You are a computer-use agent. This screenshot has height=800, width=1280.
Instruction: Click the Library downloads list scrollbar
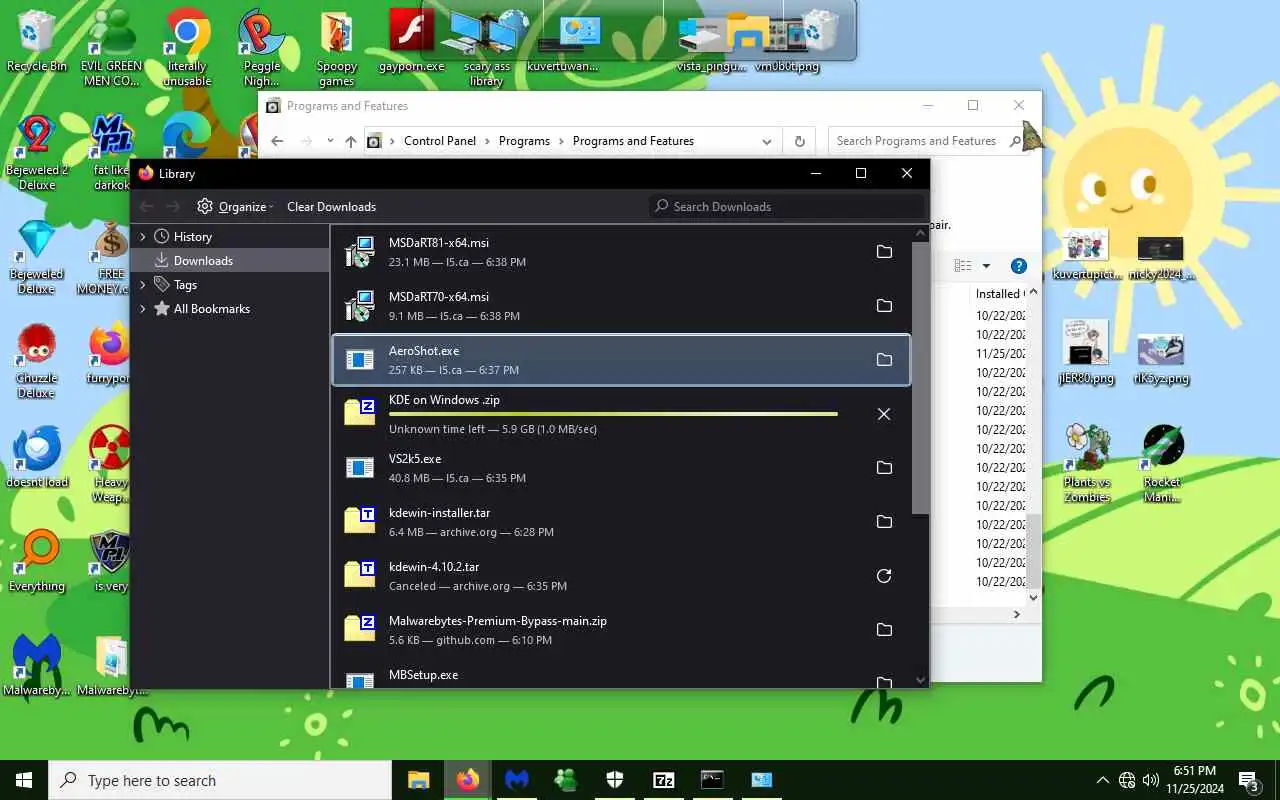(x=920, y=378)
